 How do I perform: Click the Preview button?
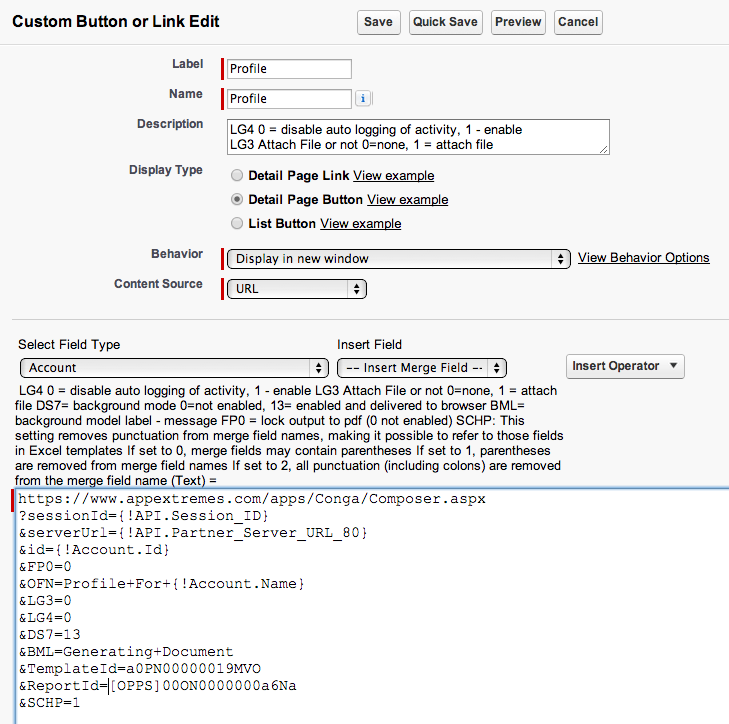(518, 22)
